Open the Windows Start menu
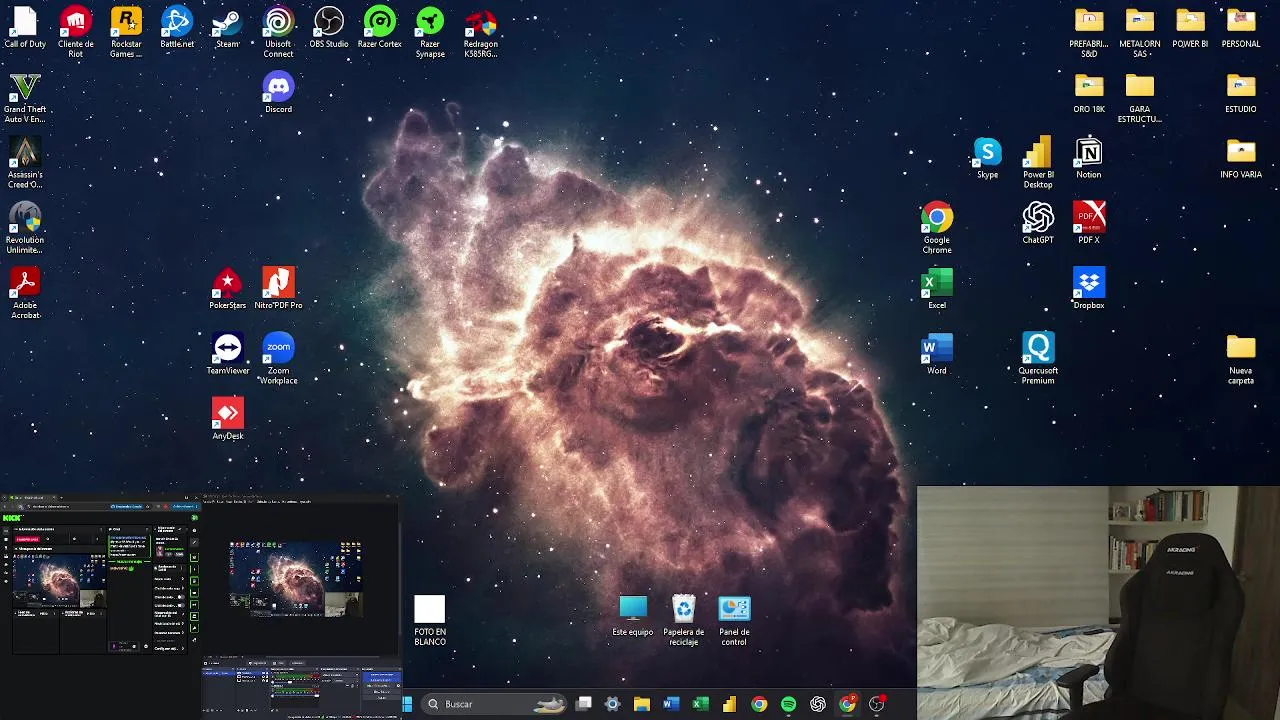Image resolution: width=1280 pixels, height=720 pixels. tap(407, 704)
